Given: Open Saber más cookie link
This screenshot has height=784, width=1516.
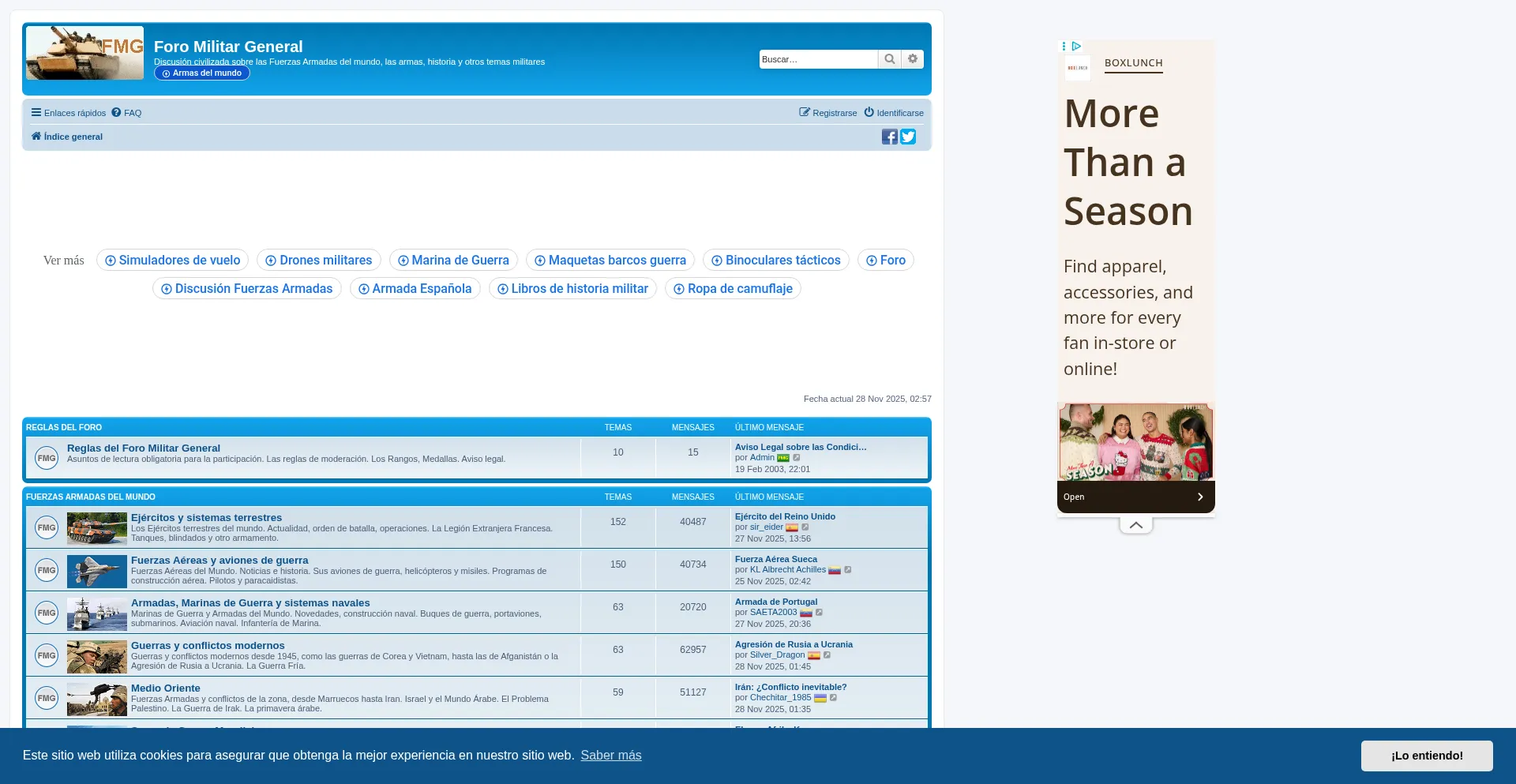Looking at the screenshot, I should [610, 756].
